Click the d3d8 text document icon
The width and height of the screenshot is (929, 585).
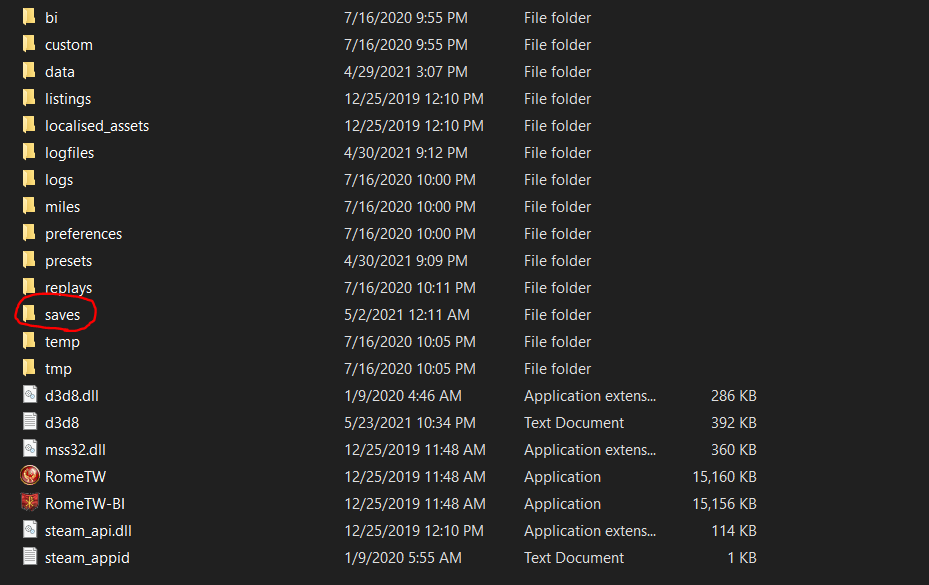29,423
